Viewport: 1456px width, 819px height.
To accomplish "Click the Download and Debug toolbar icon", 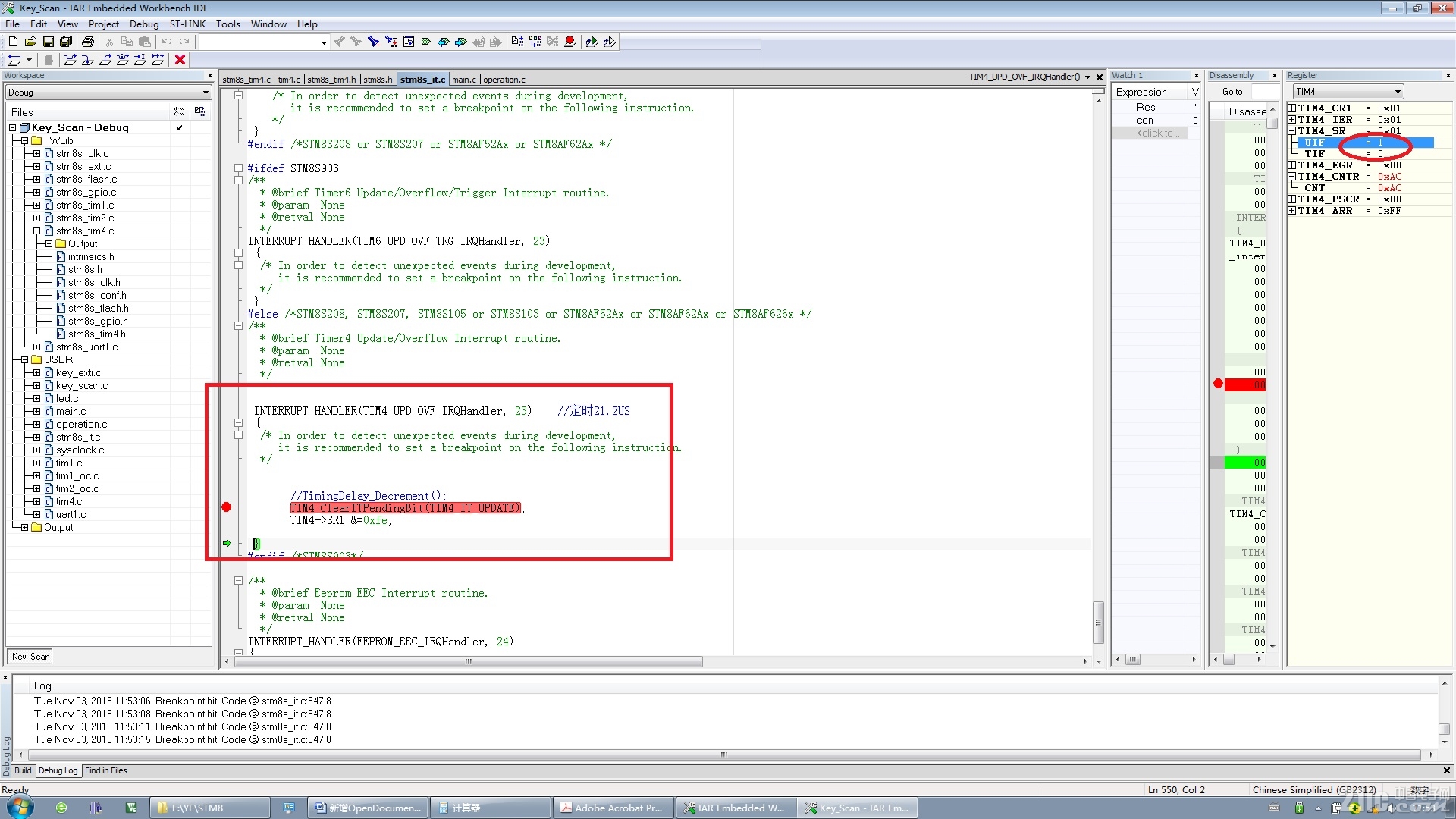I will click(x=591, y=42).
